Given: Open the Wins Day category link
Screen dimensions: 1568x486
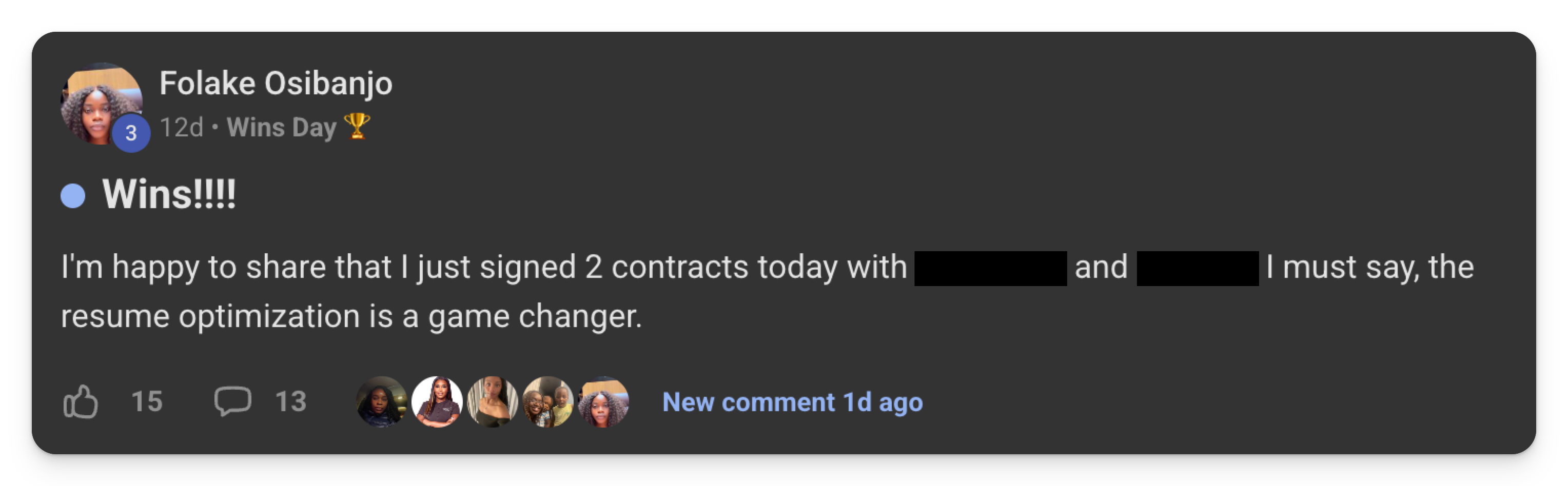Looking at the screenshot, I should [281, 128].
